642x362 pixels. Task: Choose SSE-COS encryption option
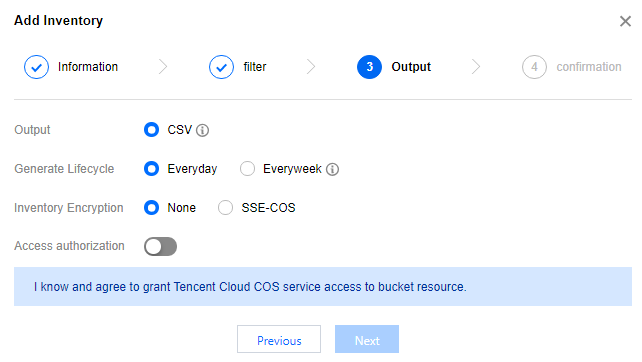pyautogui.click(x=225, y=208)
